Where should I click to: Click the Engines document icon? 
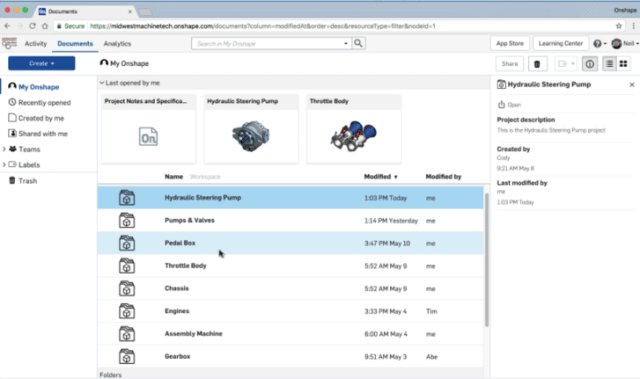pyautogui.click(x=127, y=311)
